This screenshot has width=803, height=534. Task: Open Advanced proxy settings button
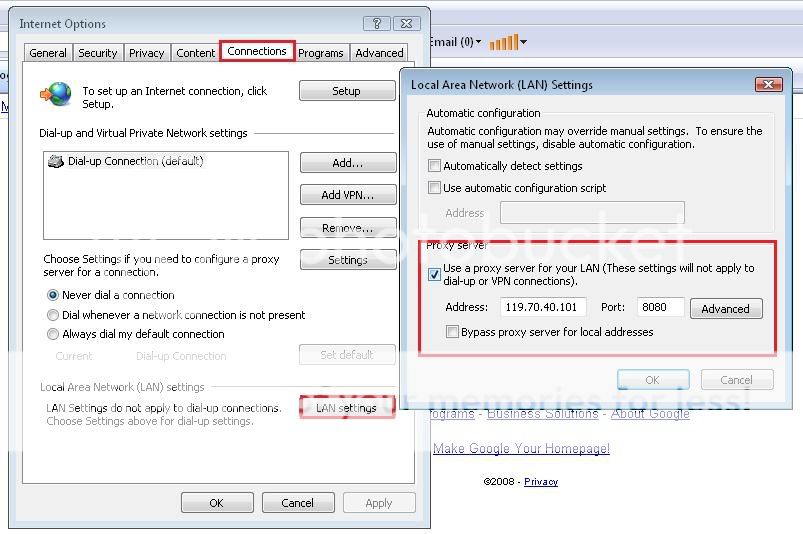click(725, 309)
